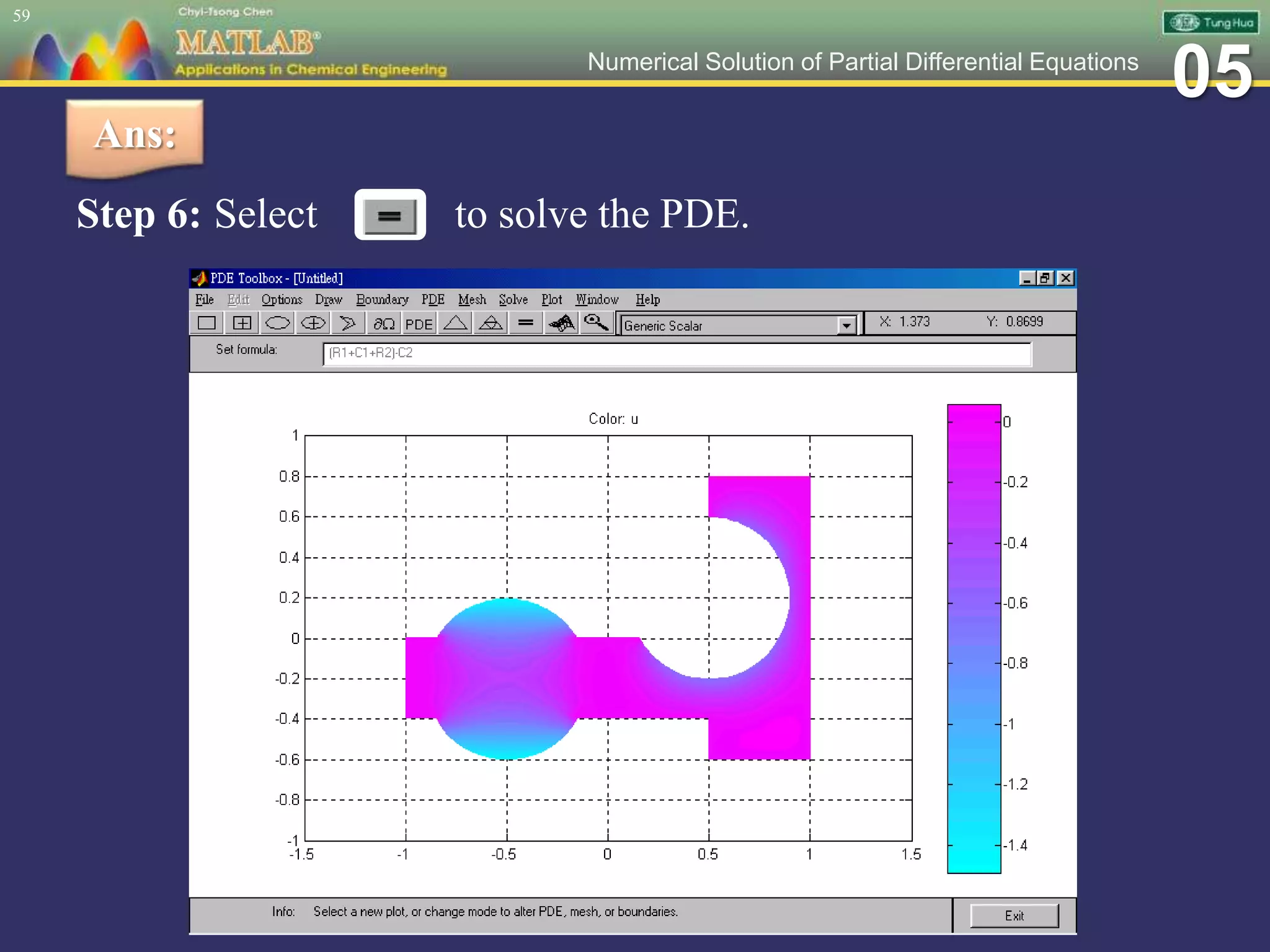The height and width of the screenshot is (952, 1270).
Task: Open the Mesh menu
Action: tap(472, 300)
